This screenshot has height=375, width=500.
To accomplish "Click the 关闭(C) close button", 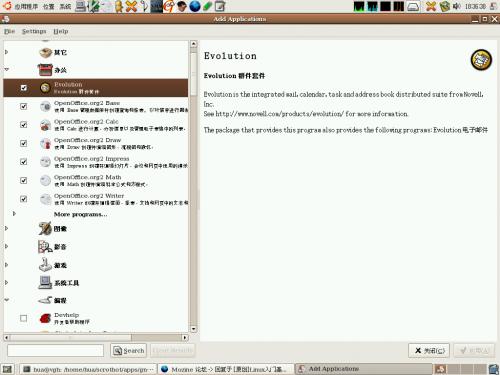I will [429, 351].
